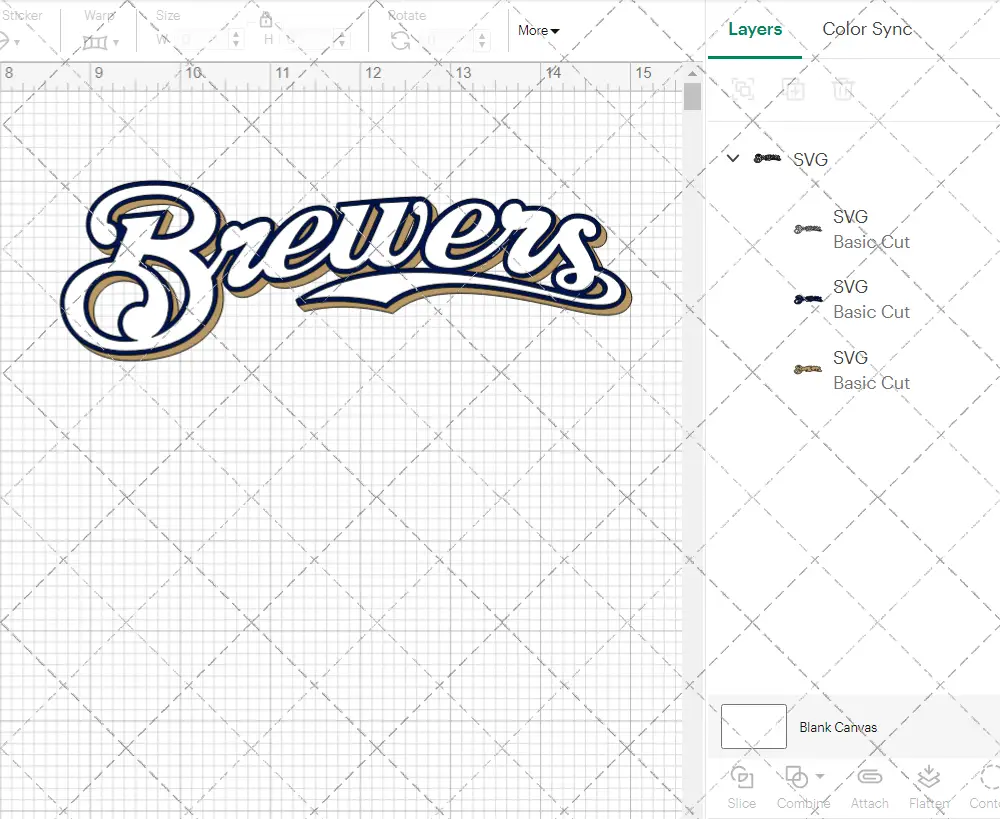
Task: Open the Warp dropdown arrow
Action: coord(116,43)
